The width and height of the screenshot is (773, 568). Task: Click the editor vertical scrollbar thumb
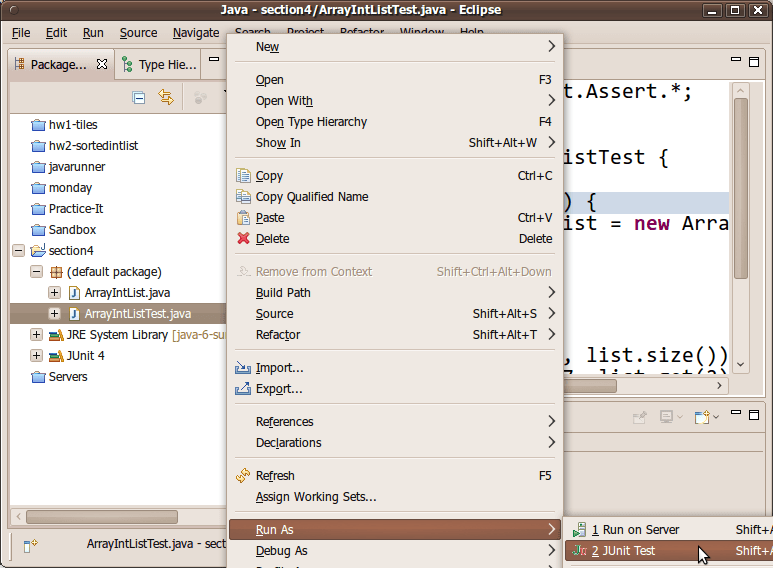[x=740, y=189]
